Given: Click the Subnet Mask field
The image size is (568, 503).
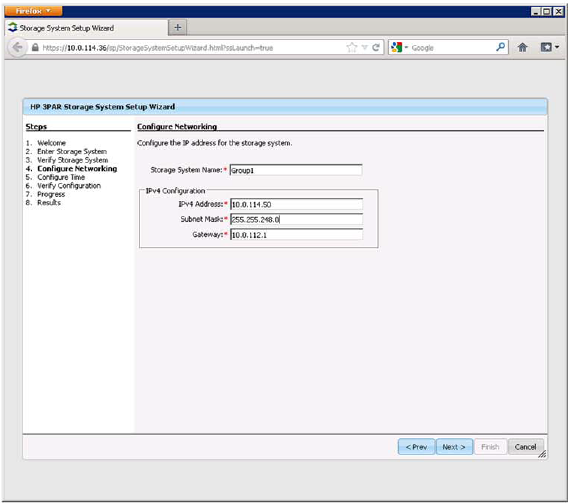Looking at the screenshot, I should pos(296,219).
